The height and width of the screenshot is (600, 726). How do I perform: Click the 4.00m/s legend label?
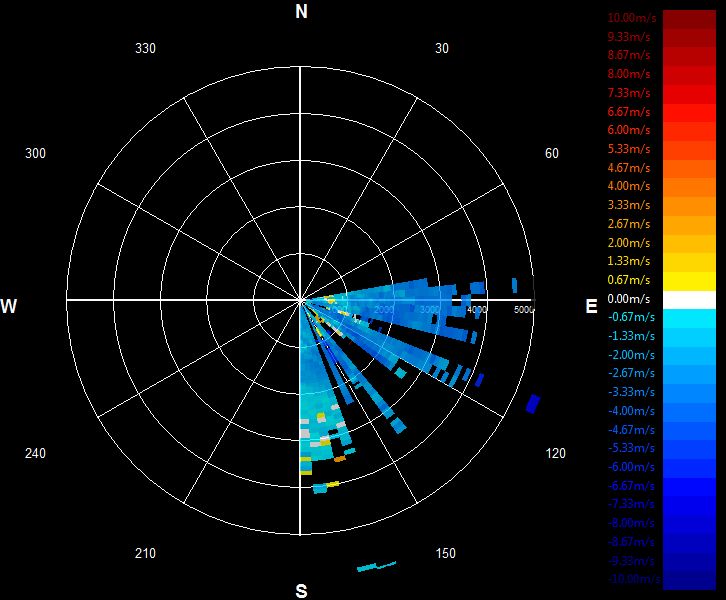[x=629, y=186]
